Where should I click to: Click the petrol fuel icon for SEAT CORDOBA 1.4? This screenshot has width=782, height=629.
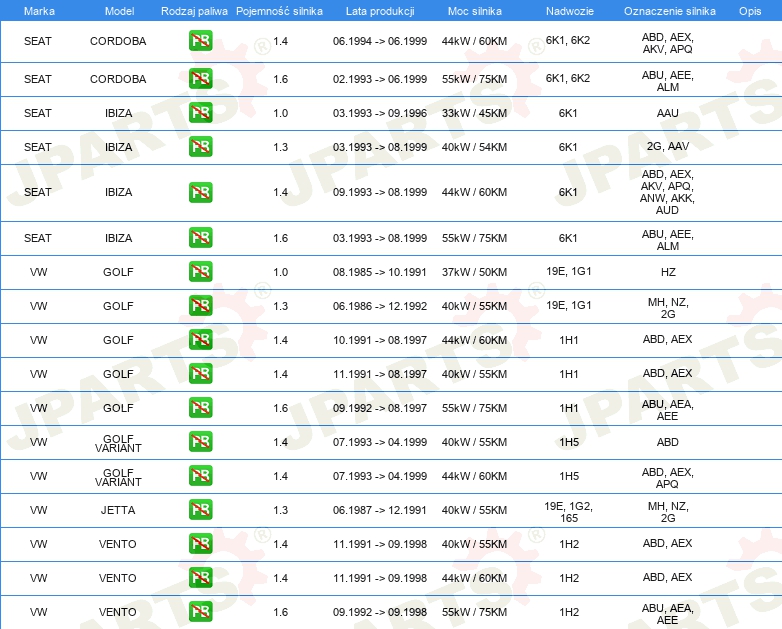200,41
